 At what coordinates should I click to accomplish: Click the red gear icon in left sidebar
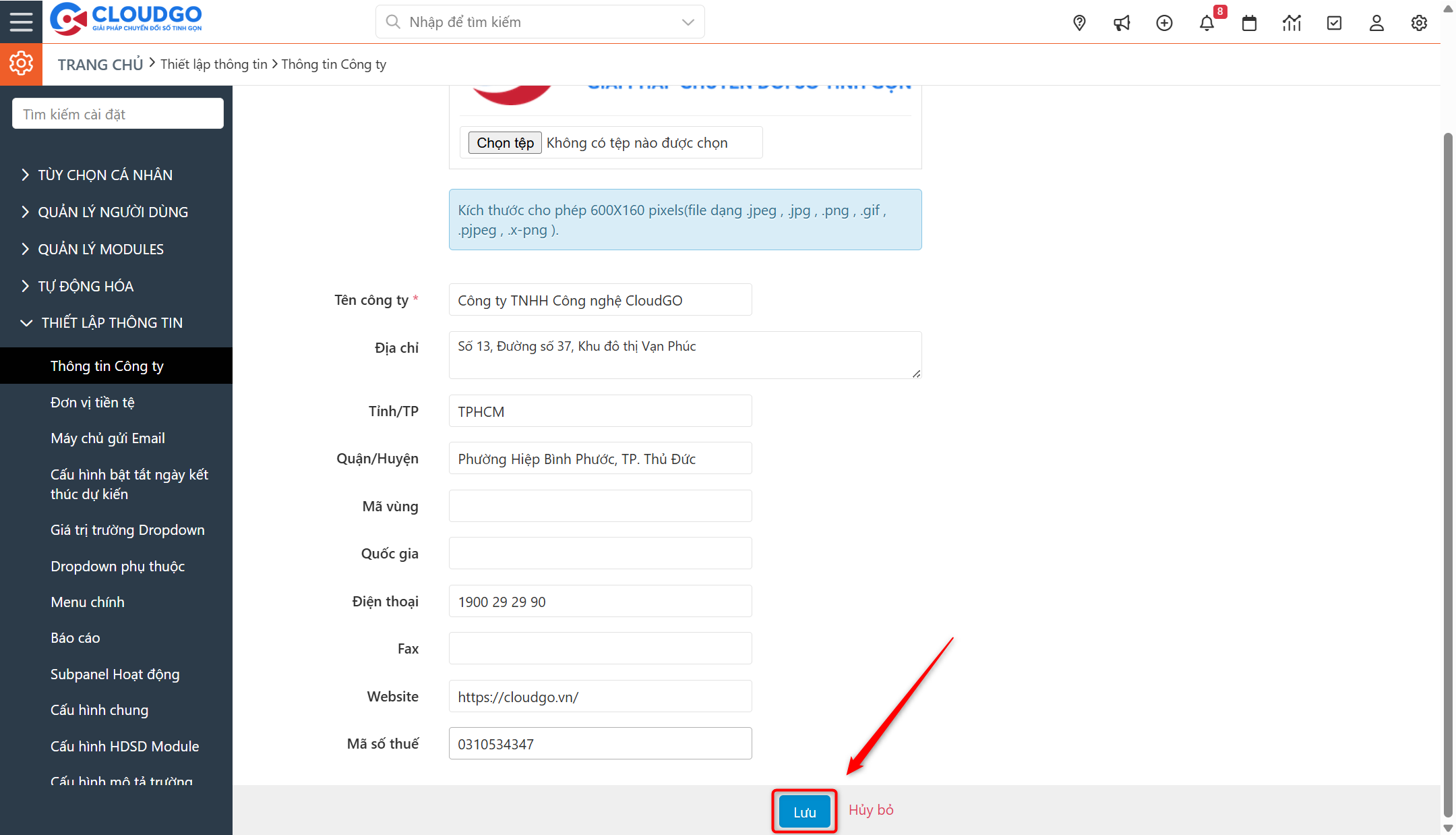point(21,63)
